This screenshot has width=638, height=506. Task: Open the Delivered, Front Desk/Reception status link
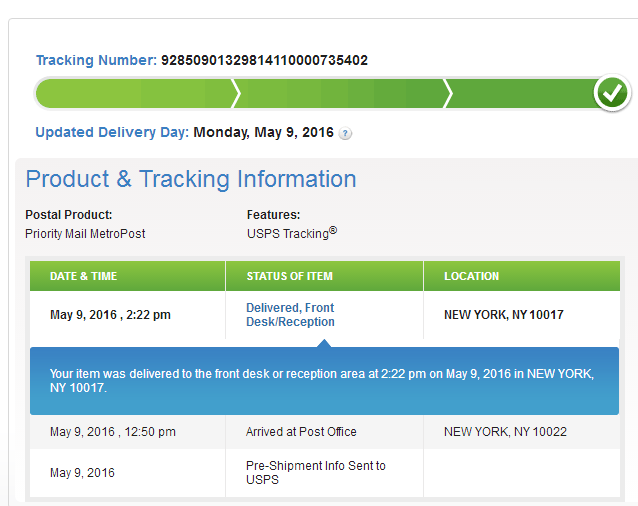click(x=290, y=315)
